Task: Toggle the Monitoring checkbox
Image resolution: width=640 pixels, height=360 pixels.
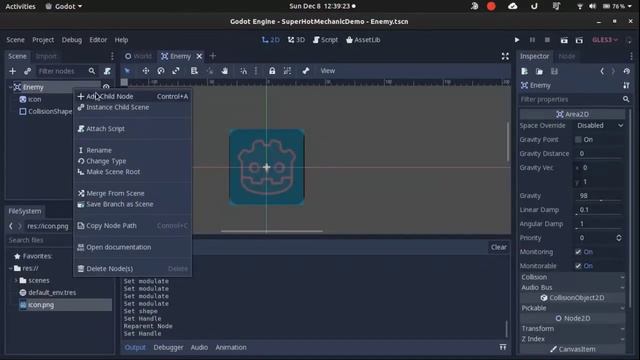Action: point(578,252)
